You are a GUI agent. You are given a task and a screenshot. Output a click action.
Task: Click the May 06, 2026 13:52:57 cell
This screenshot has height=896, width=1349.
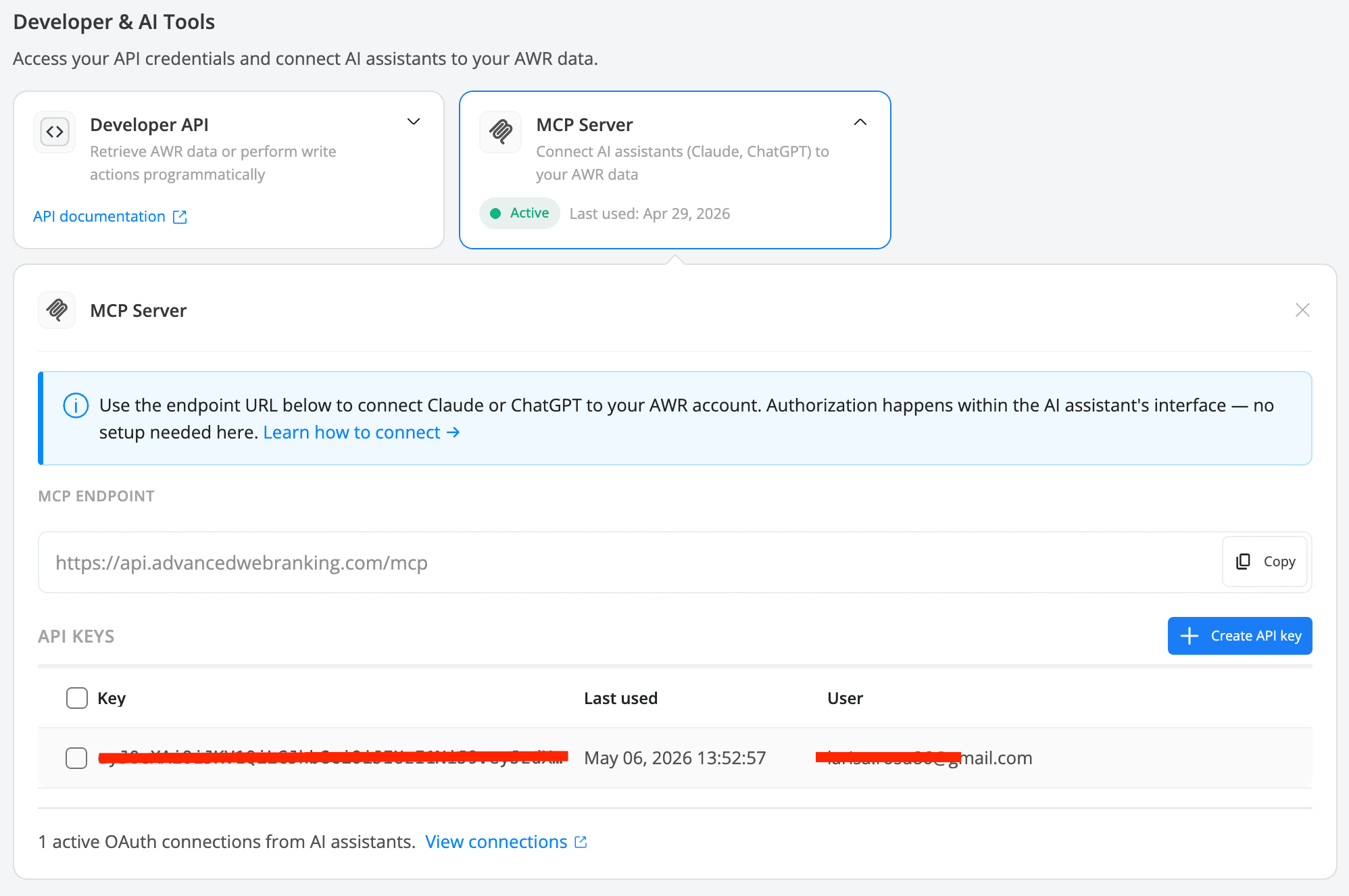[x=674, y=758]
